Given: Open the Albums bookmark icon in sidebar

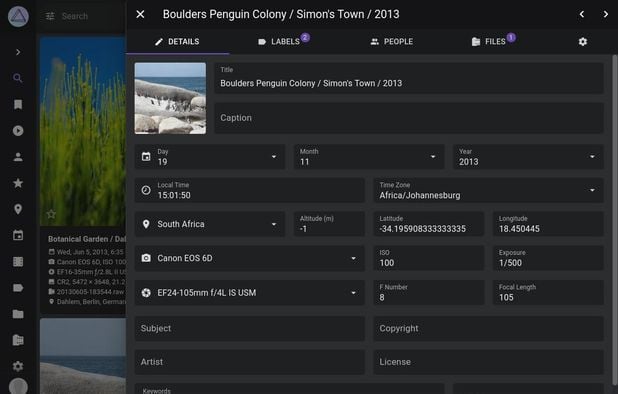Looking at the screenshot, I should click(x=18, y=104).
